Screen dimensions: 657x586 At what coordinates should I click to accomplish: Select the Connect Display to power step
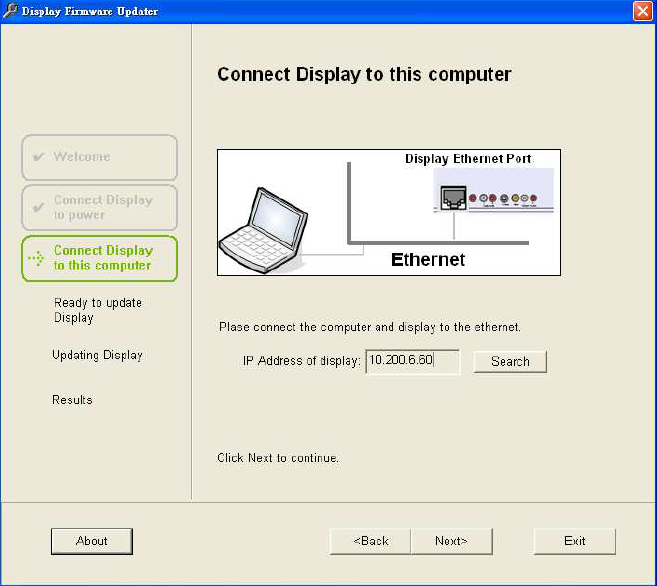(99, 207)
